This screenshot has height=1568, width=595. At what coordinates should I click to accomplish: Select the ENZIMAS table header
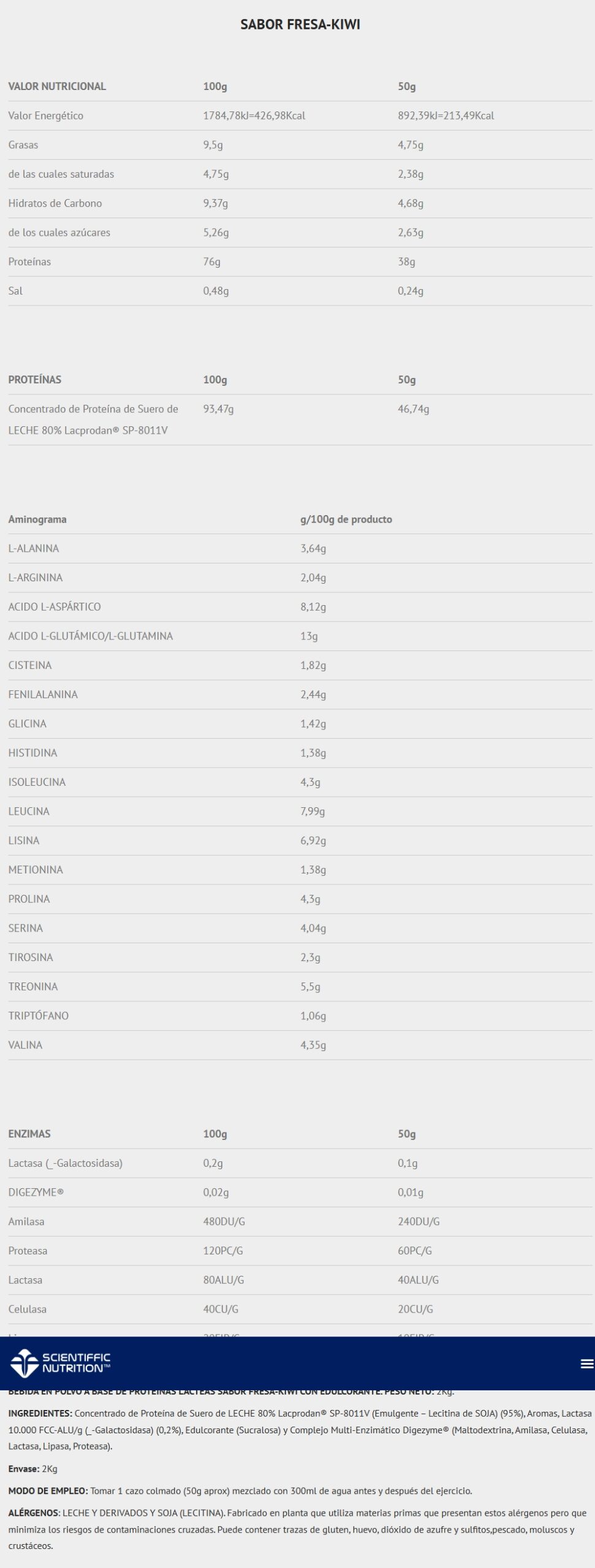[x=29, y=1134]
